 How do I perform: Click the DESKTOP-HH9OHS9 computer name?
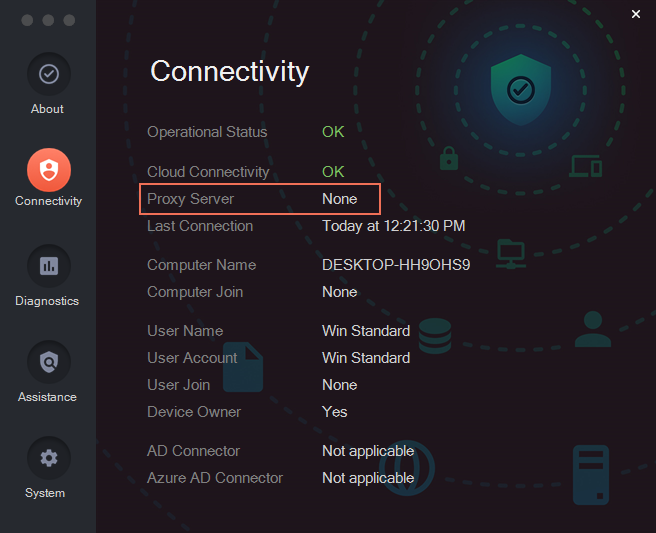396,265
